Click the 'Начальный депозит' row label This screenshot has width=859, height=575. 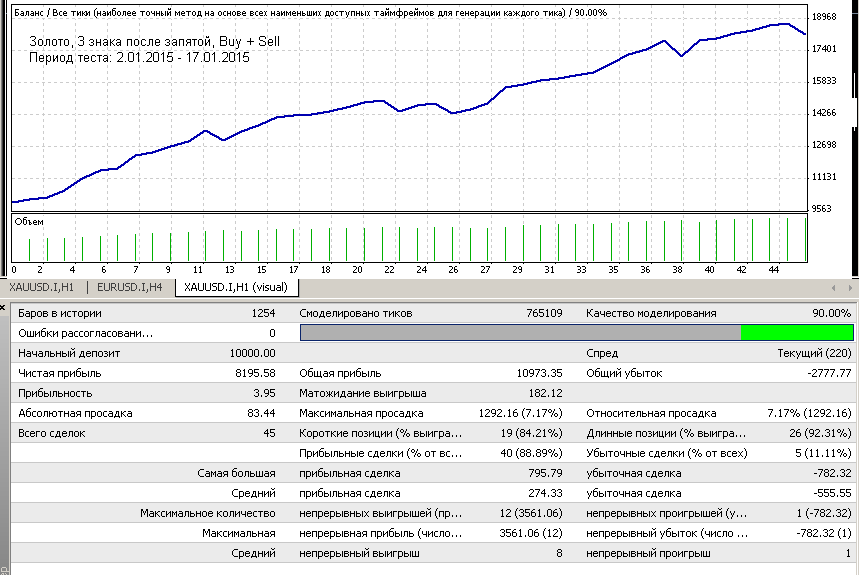69,353
